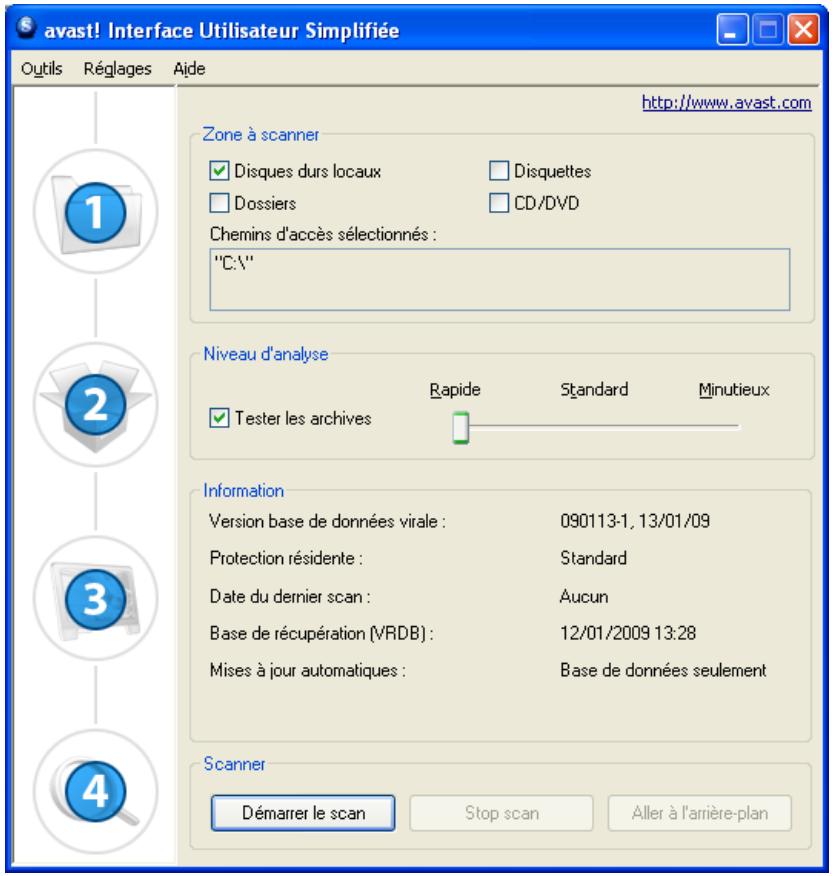Image resolution: width=832 pixels, height=876 pixels.
Task: Click Démarrer le scan button
Action: click(303, 813)
